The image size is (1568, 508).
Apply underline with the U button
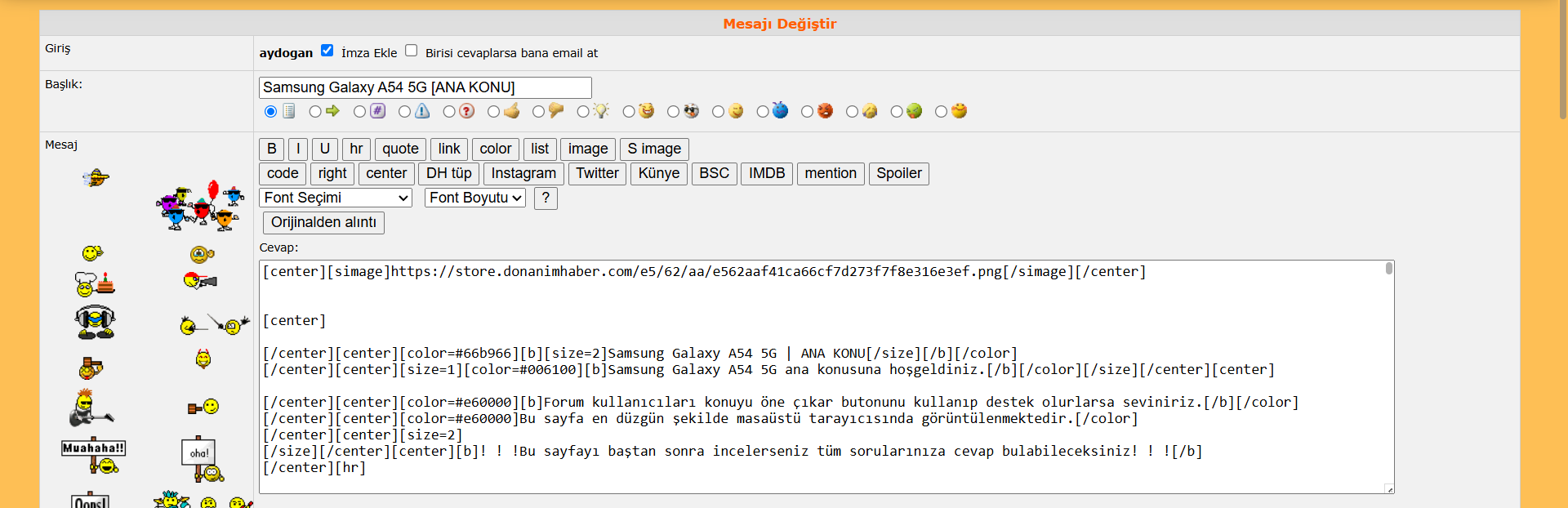coord(325,149)
